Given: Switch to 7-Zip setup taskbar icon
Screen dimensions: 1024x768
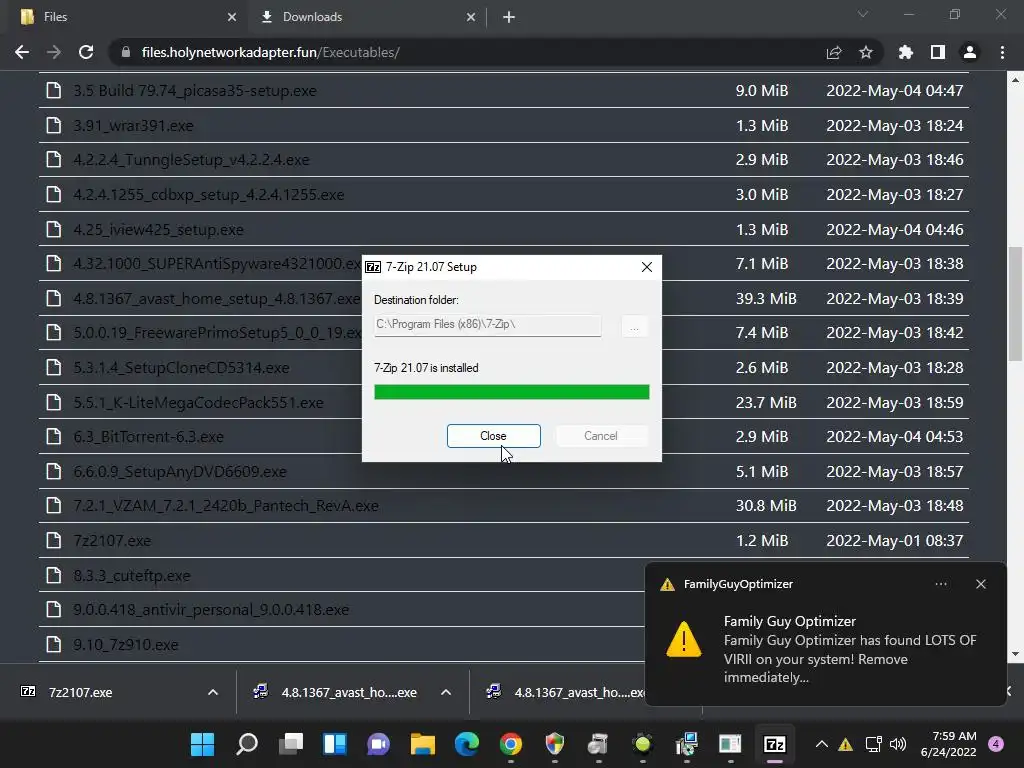Looking at the screenshot, I should pyautogui.click(x=775, y=744).
